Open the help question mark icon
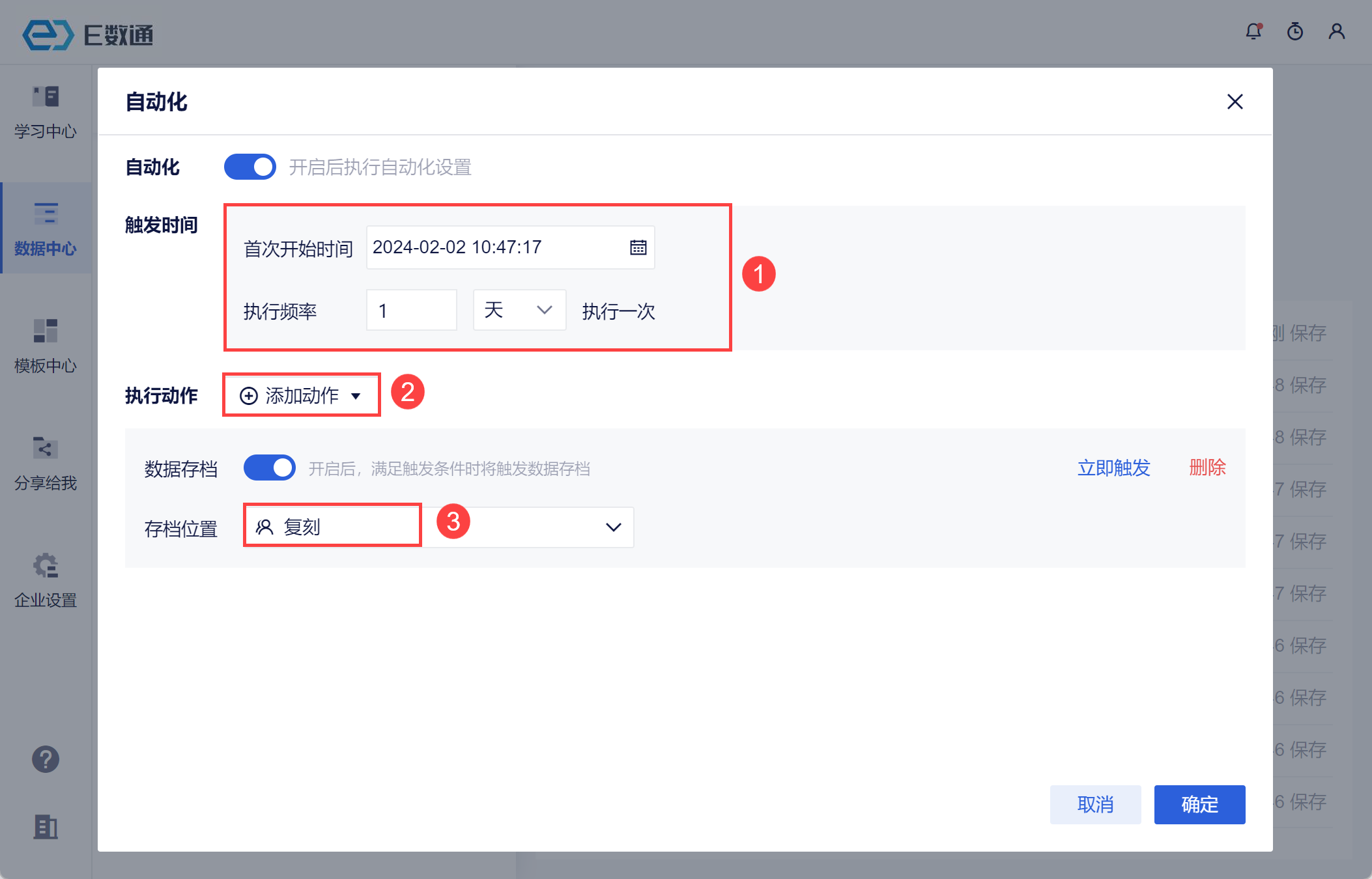Screen dimensions: 1372x879 point(46,759)
